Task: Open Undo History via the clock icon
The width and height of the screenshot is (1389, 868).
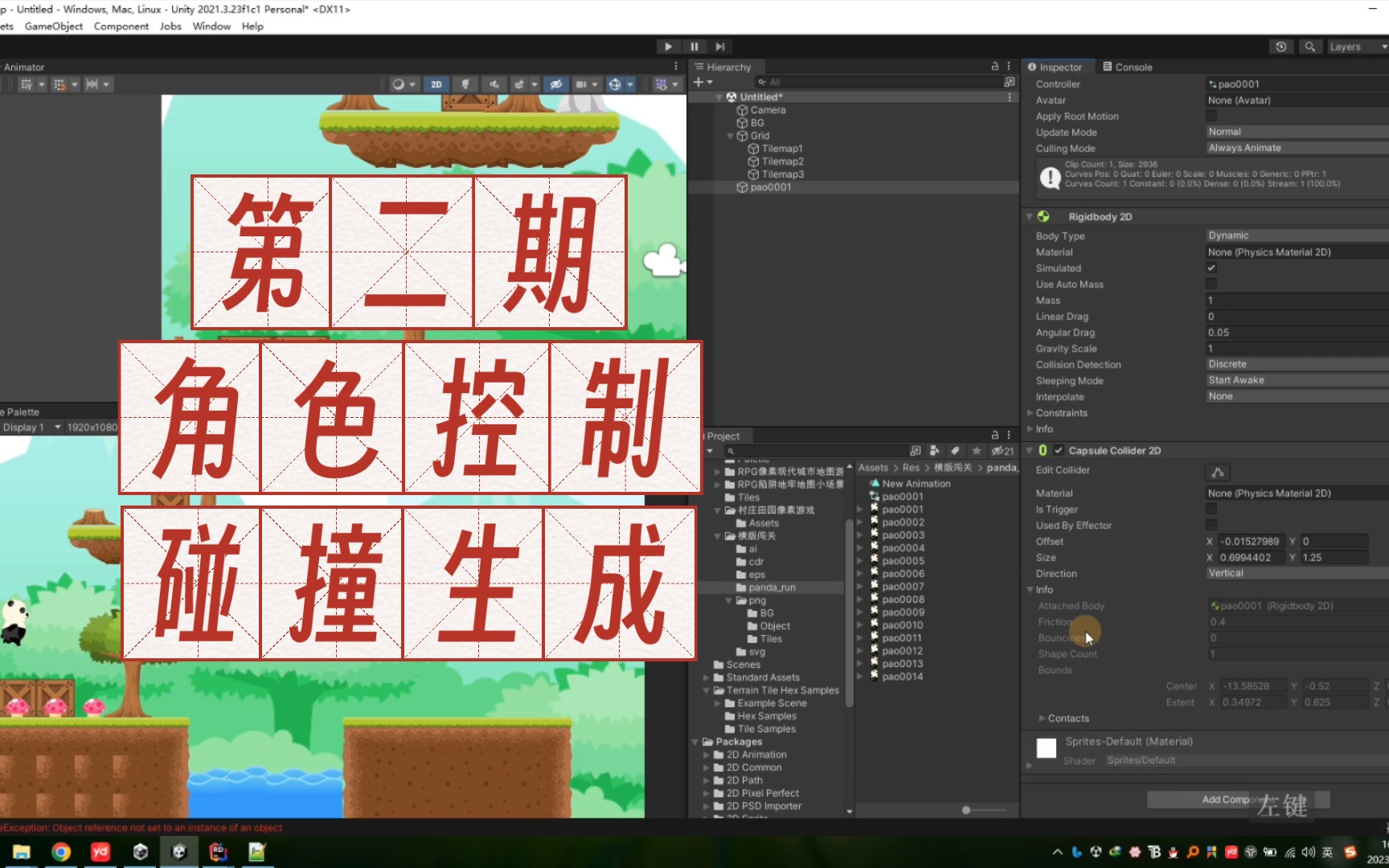Action: 1281,46
